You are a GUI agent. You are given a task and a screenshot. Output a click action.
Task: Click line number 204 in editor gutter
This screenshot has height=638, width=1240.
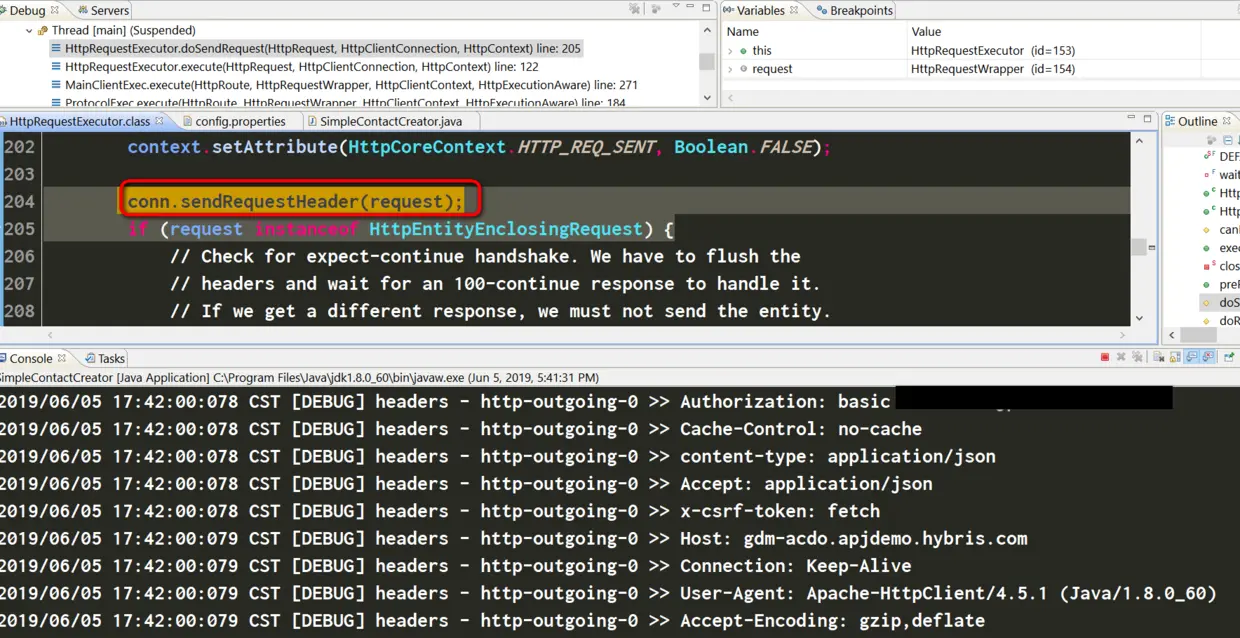(x=20, y=201)
